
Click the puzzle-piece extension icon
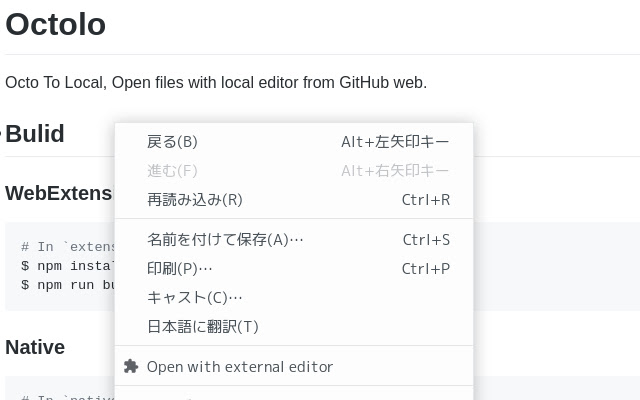click(131, 366)
